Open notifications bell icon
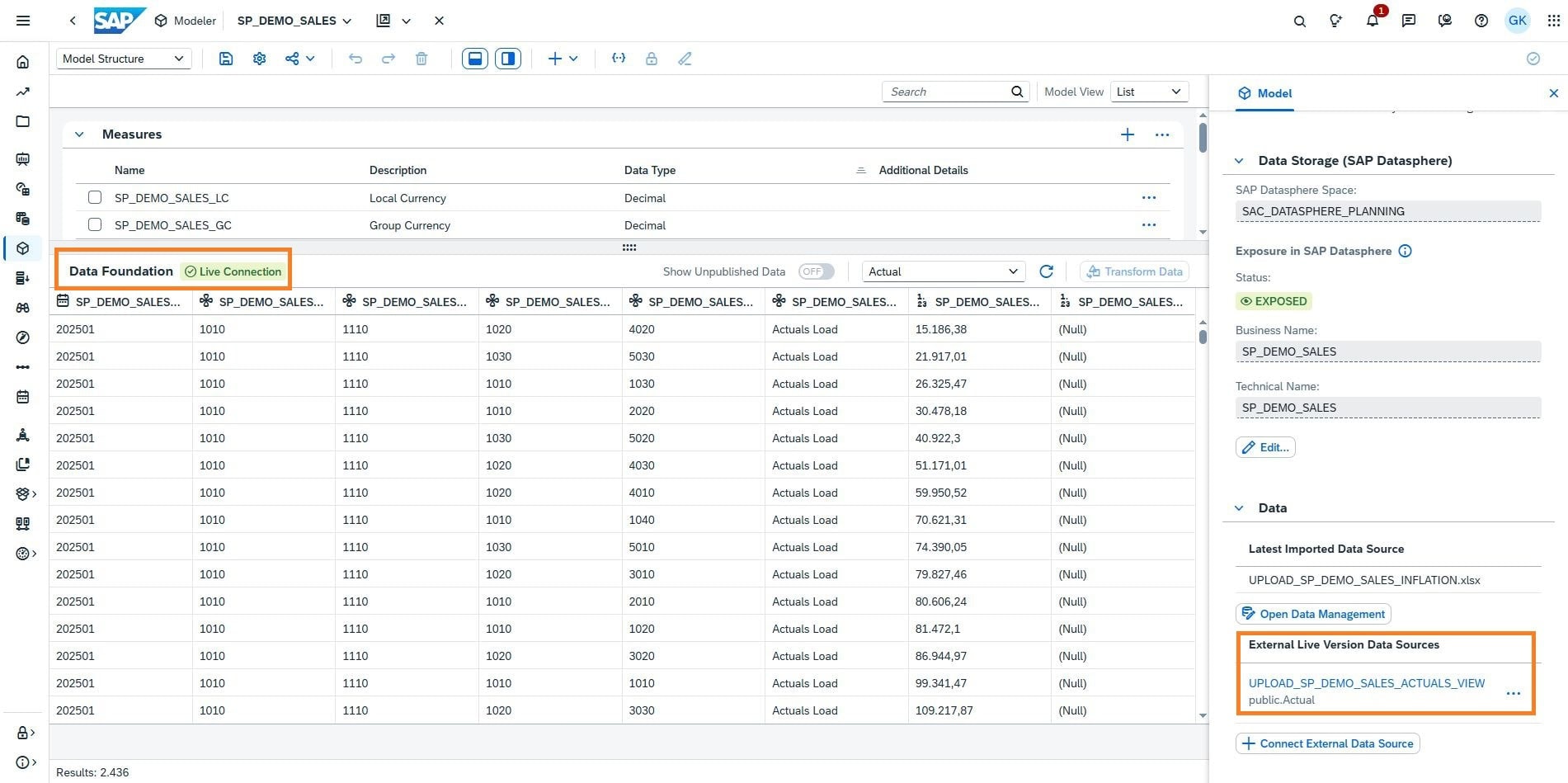This screenshot has height=783, width=1568. (1372, 21)
